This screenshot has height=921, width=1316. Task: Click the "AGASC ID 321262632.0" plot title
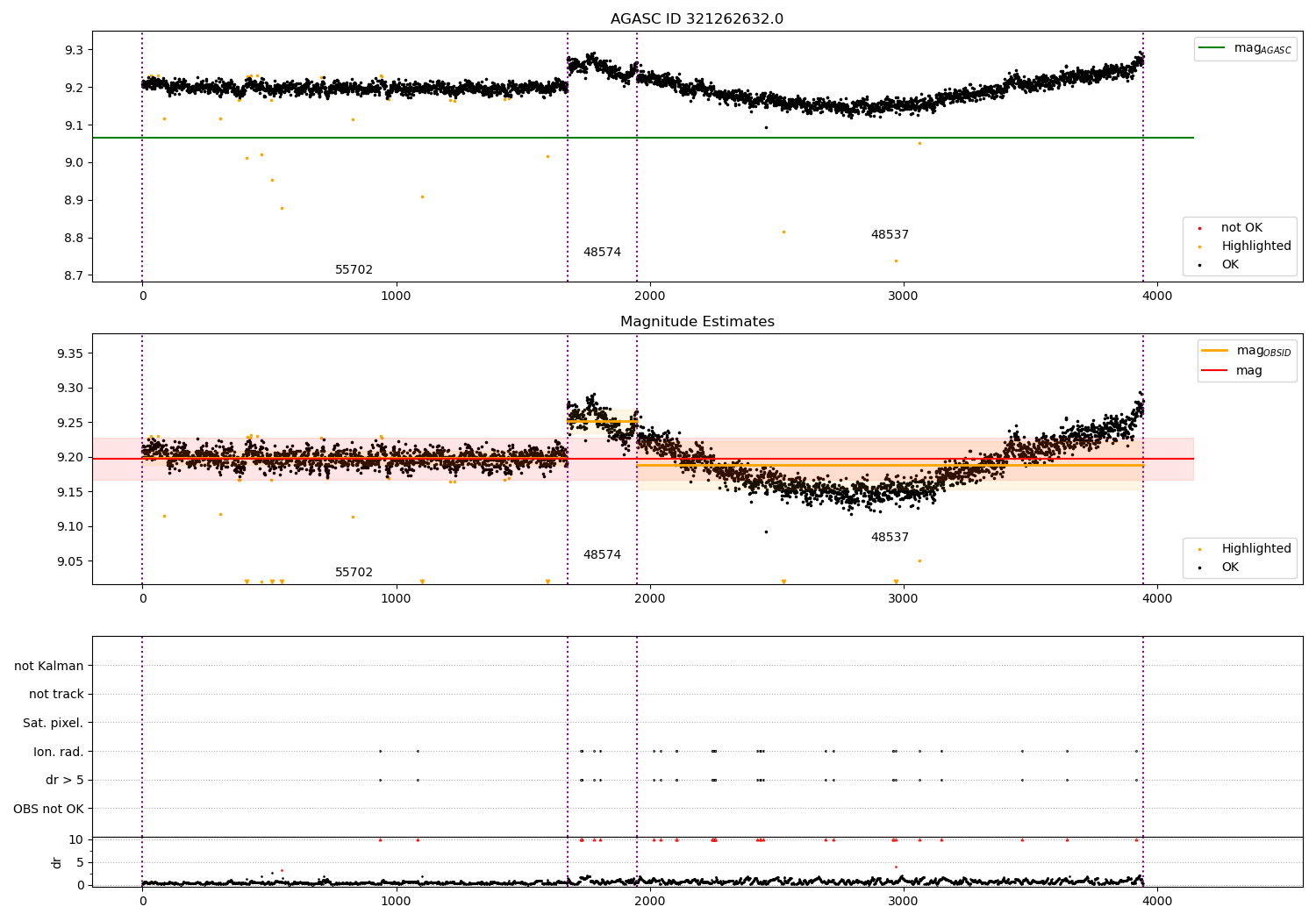697,19
